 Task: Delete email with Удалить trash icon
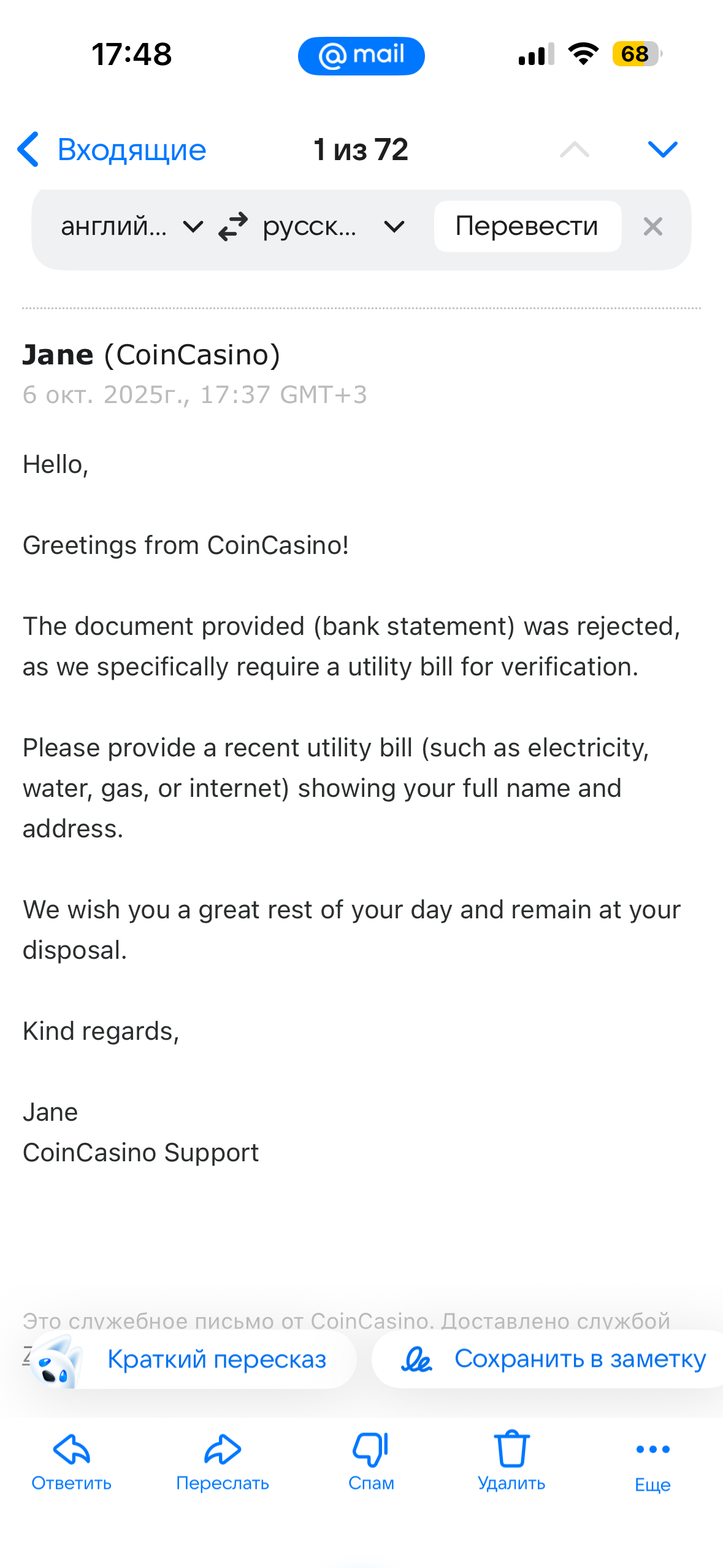[511, 1461]
